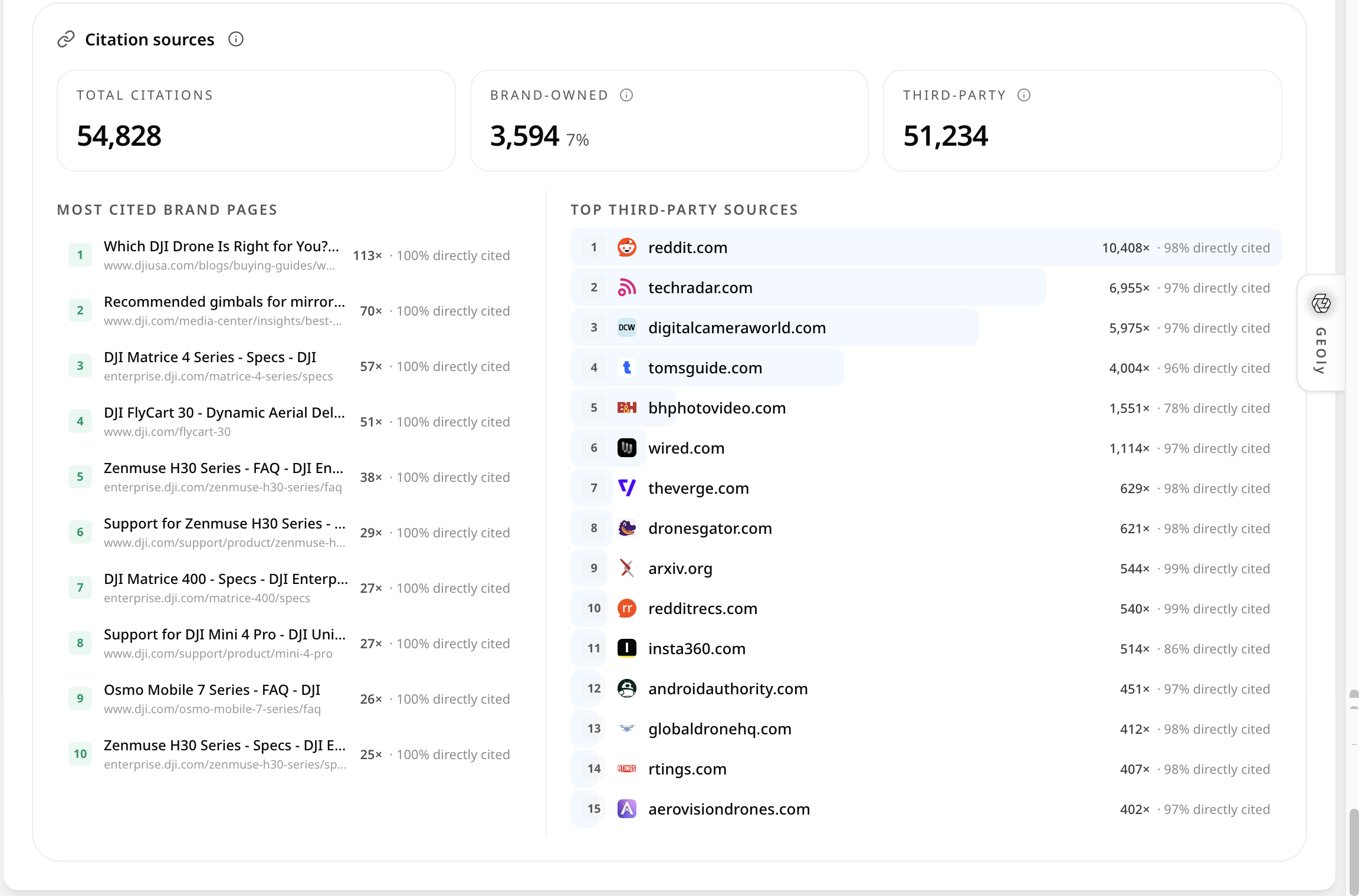Select the digitalcameraworld.com source name

(737, 328)
